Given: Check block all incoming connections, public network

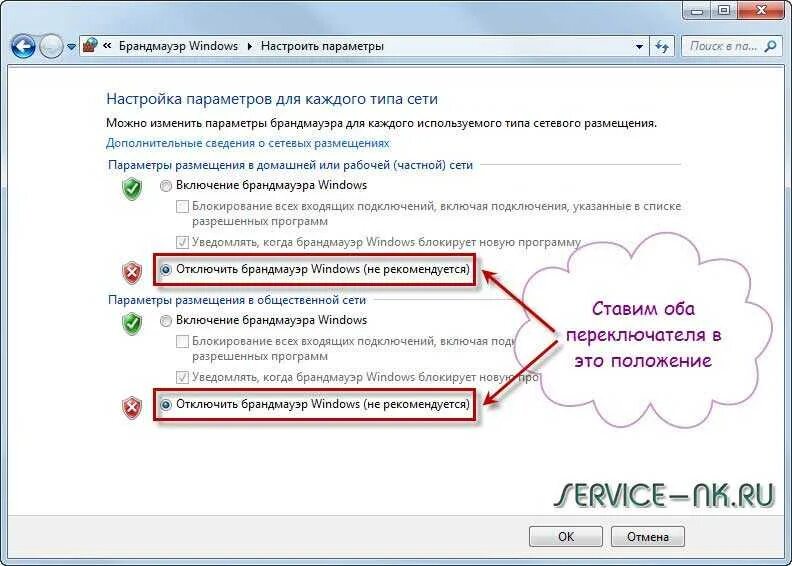Looking at the screenshot, I should [x=182, y=341].
